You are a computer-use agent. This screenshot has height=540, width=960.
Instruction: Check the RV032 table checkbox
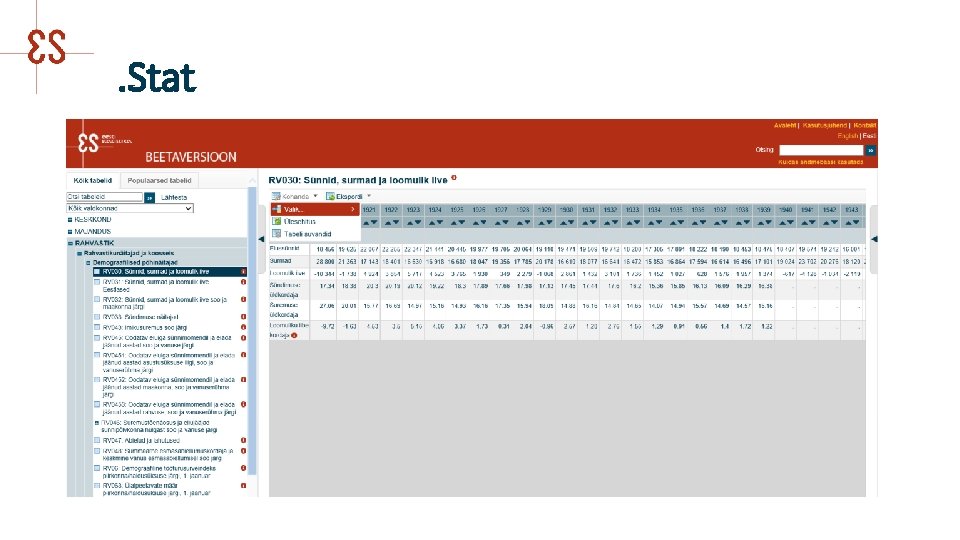pyautogui.click(x=97, y=299)
